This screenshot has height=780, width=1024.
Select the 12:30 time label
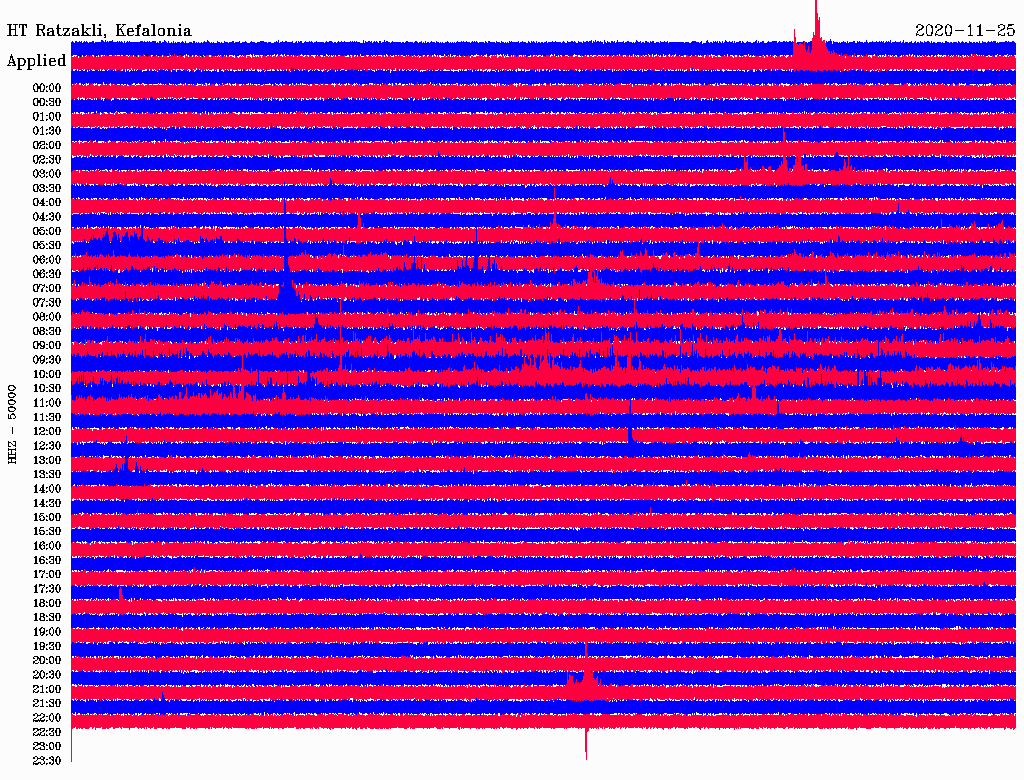click(x=47, y=446)
